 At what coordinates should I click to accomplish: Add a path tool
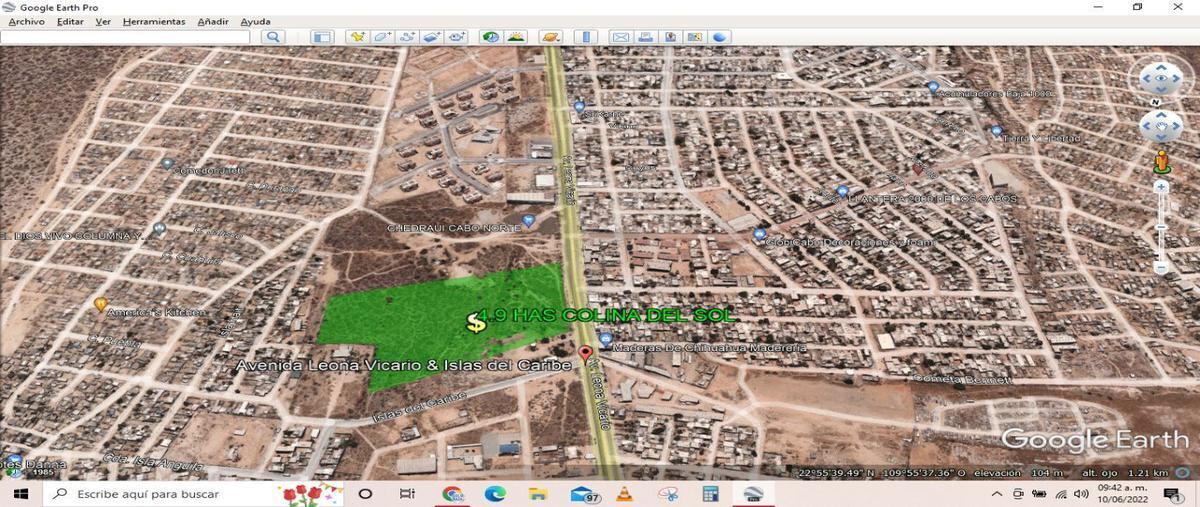pyautogui.click(x=407, y=37)
